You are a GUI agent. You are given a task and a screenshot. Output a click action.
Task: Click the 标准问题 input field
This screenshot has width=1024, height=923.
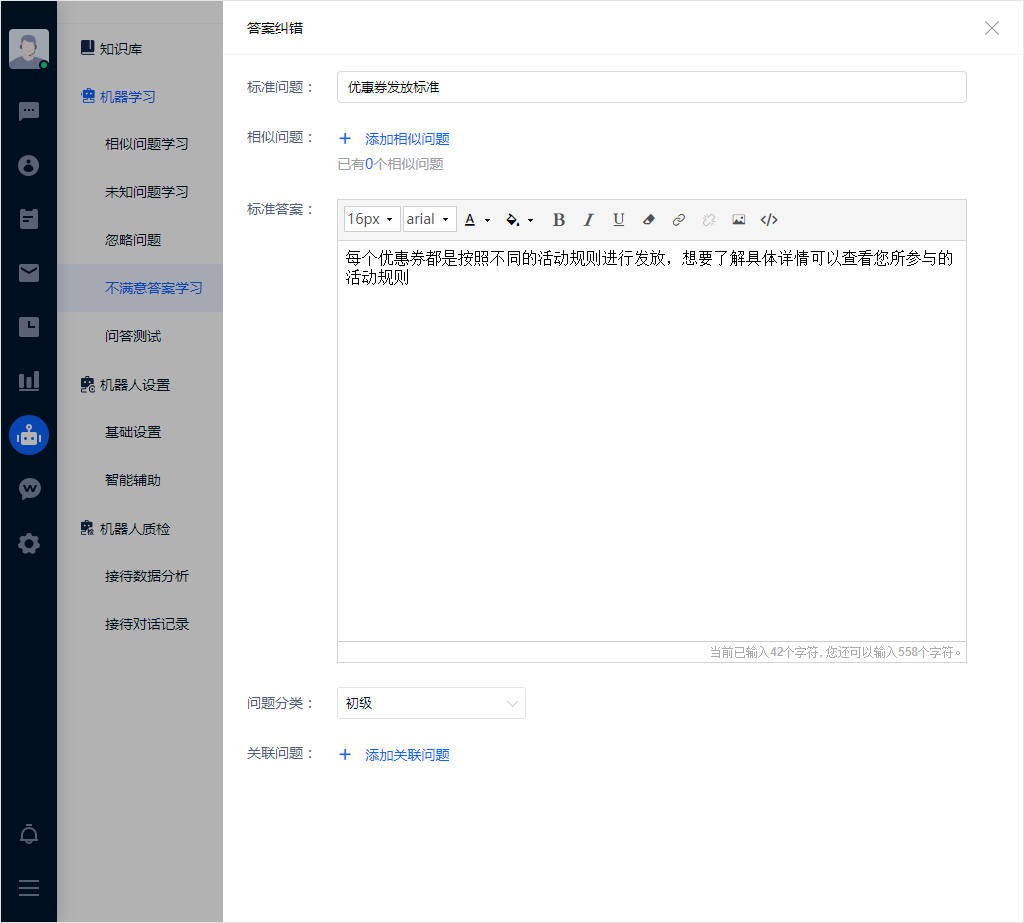click(651, 87)
